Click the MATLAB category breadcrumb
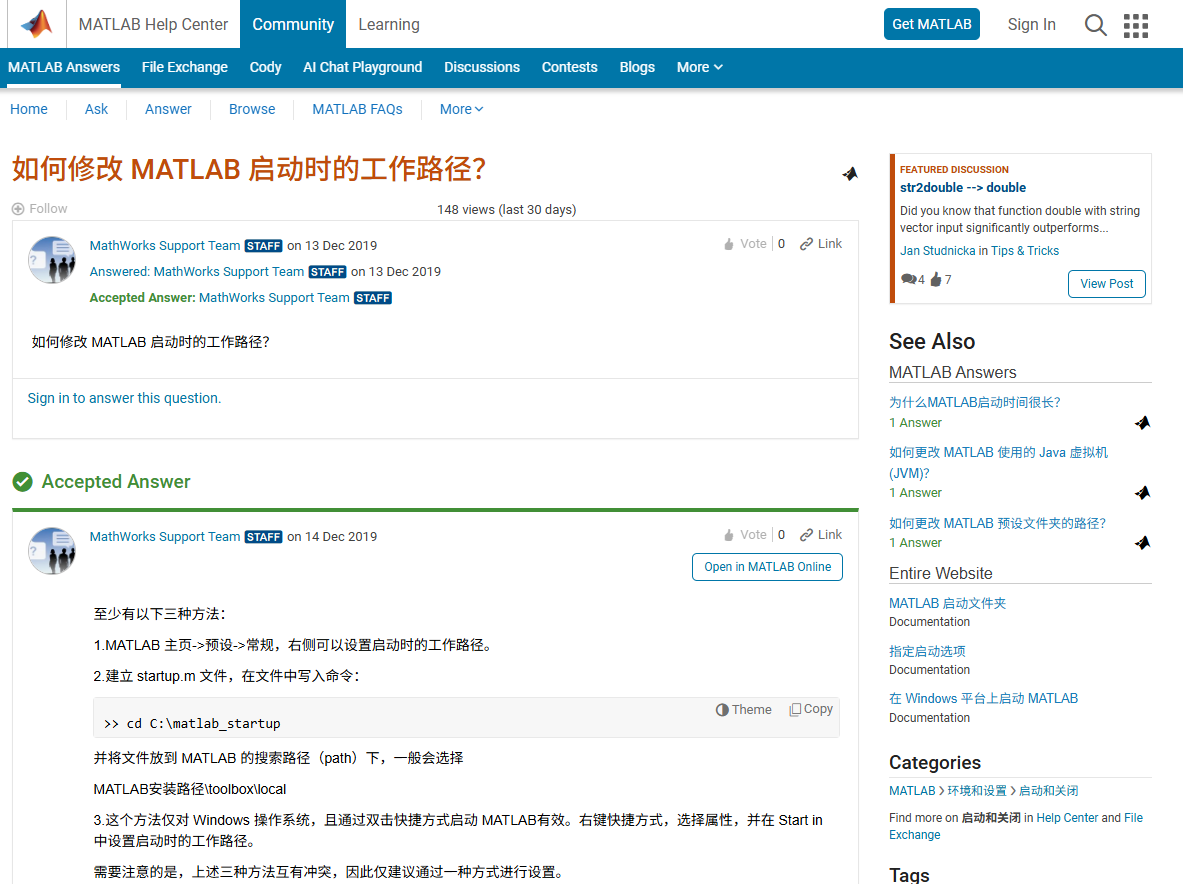The width and height of the screenshot is (1183, 884). [912, 790]
